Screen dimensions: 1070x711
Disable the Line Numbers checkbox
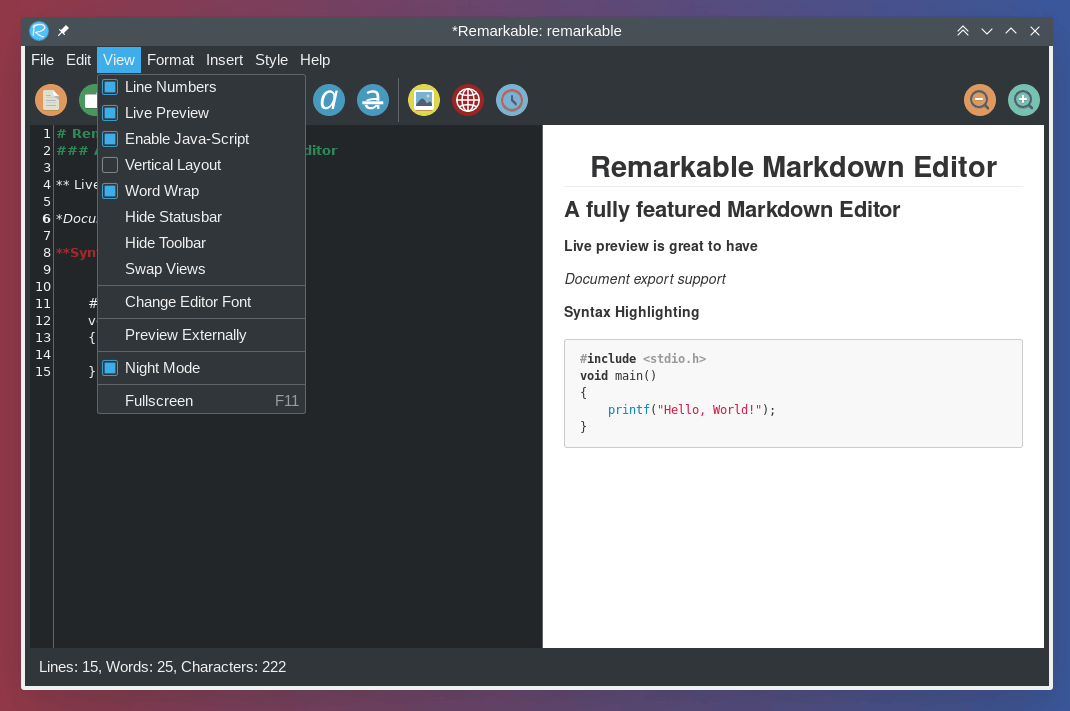[x=110, y=87]
